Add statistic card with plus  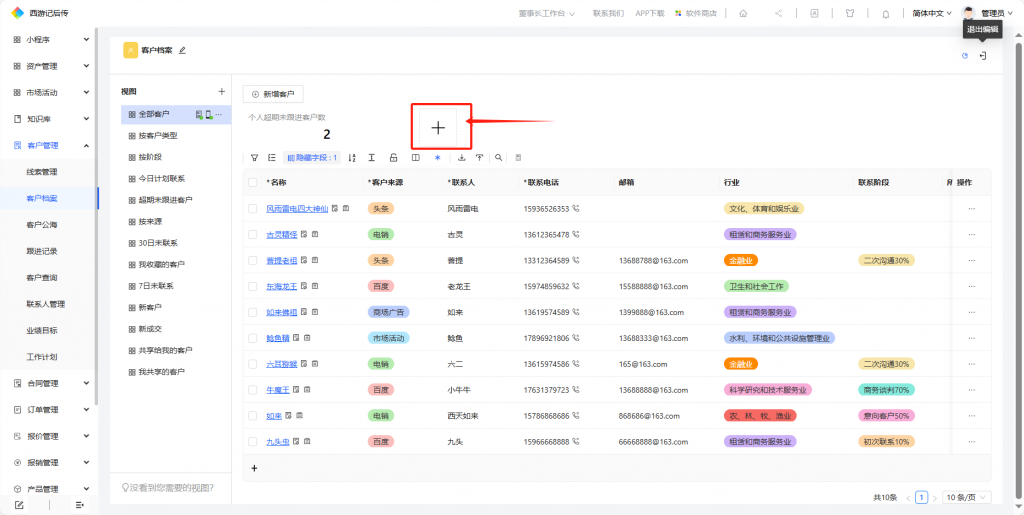(x=438, y=128)
